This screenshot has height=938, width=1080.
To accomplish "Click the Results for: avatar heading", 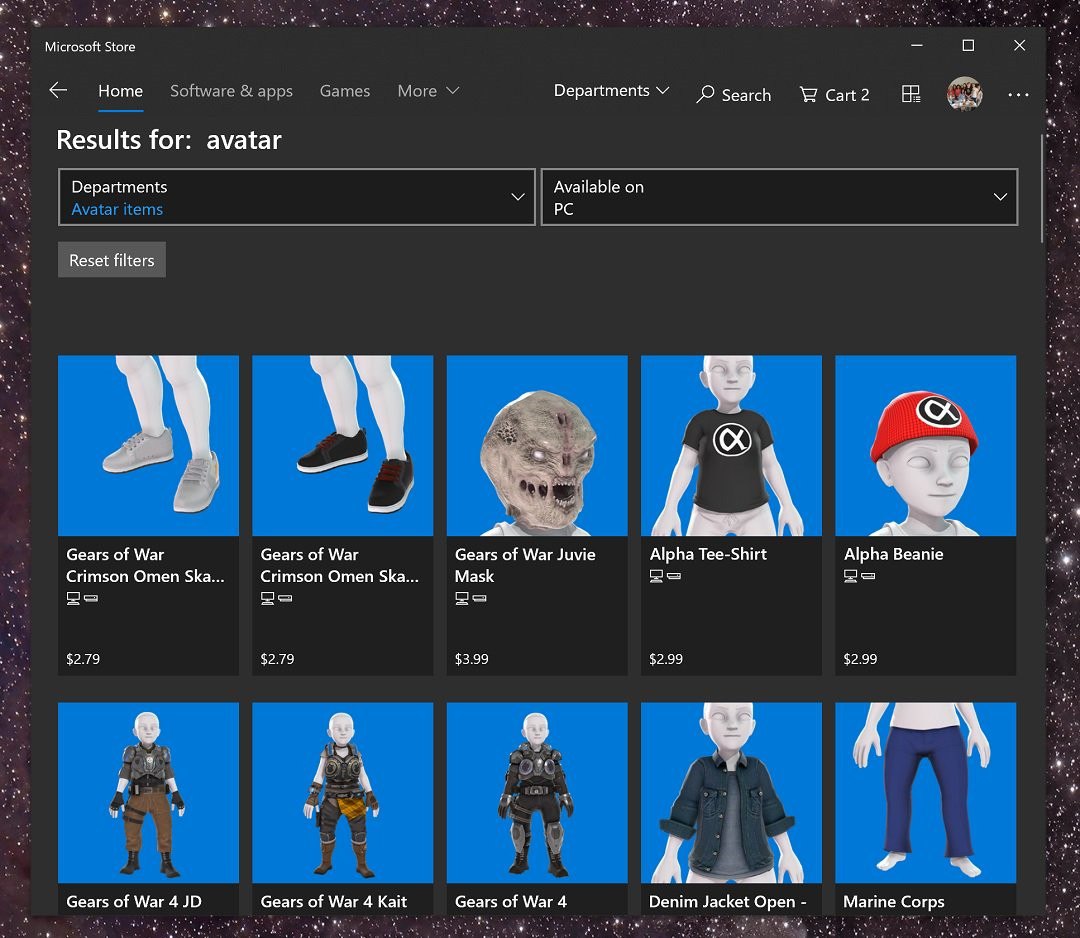I will point(169,140).
